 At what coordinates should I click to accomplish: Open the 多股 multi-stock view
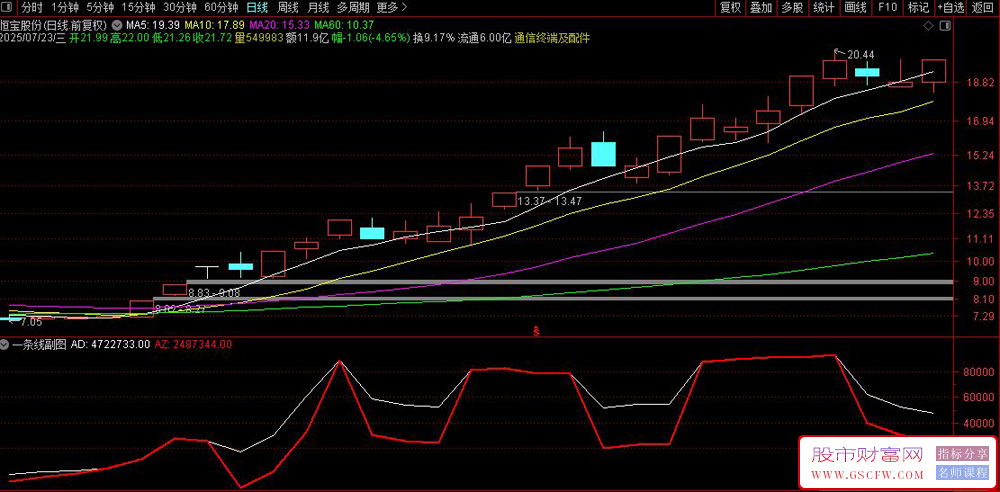[793, 8]
